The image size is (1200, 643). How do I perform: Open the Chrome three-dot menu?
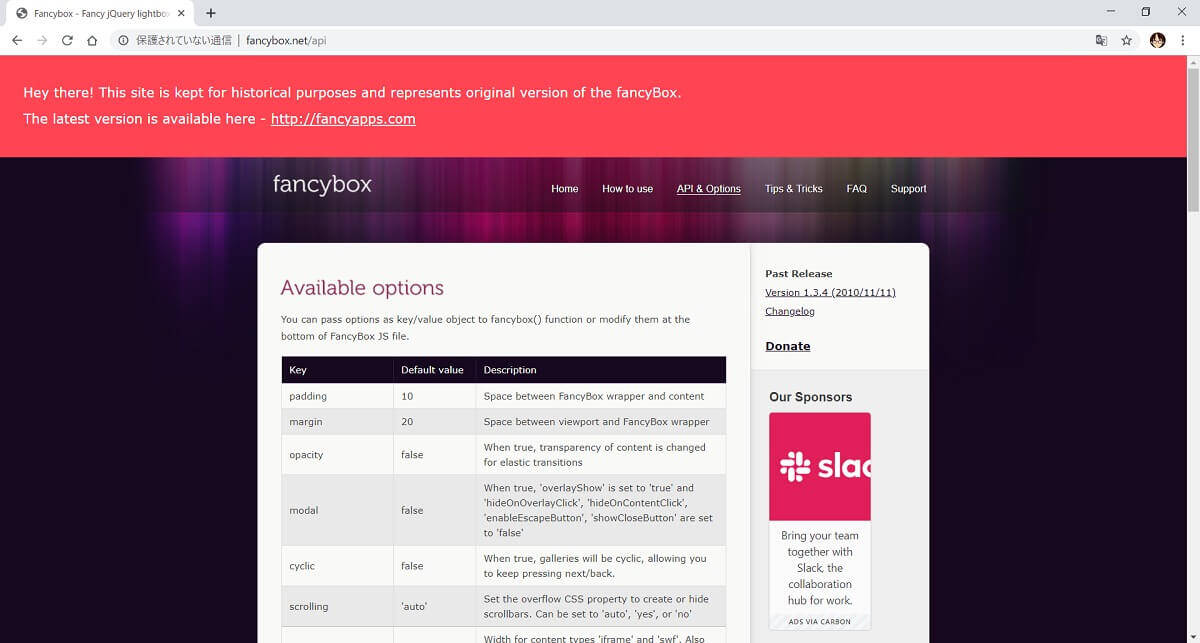[1185, 40]
